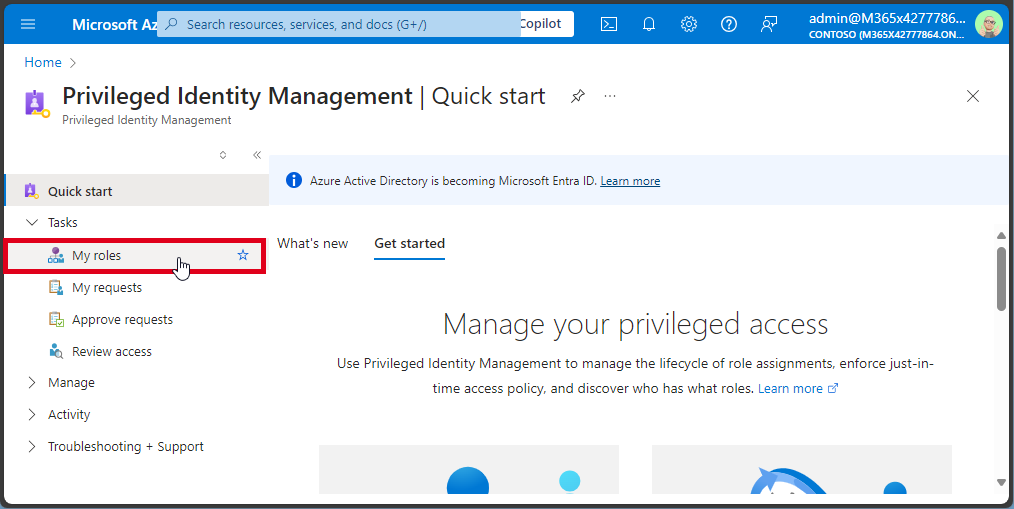1014x509 pixels.
Task: Click the Feedback icon in header
Action: pos(769,24)
